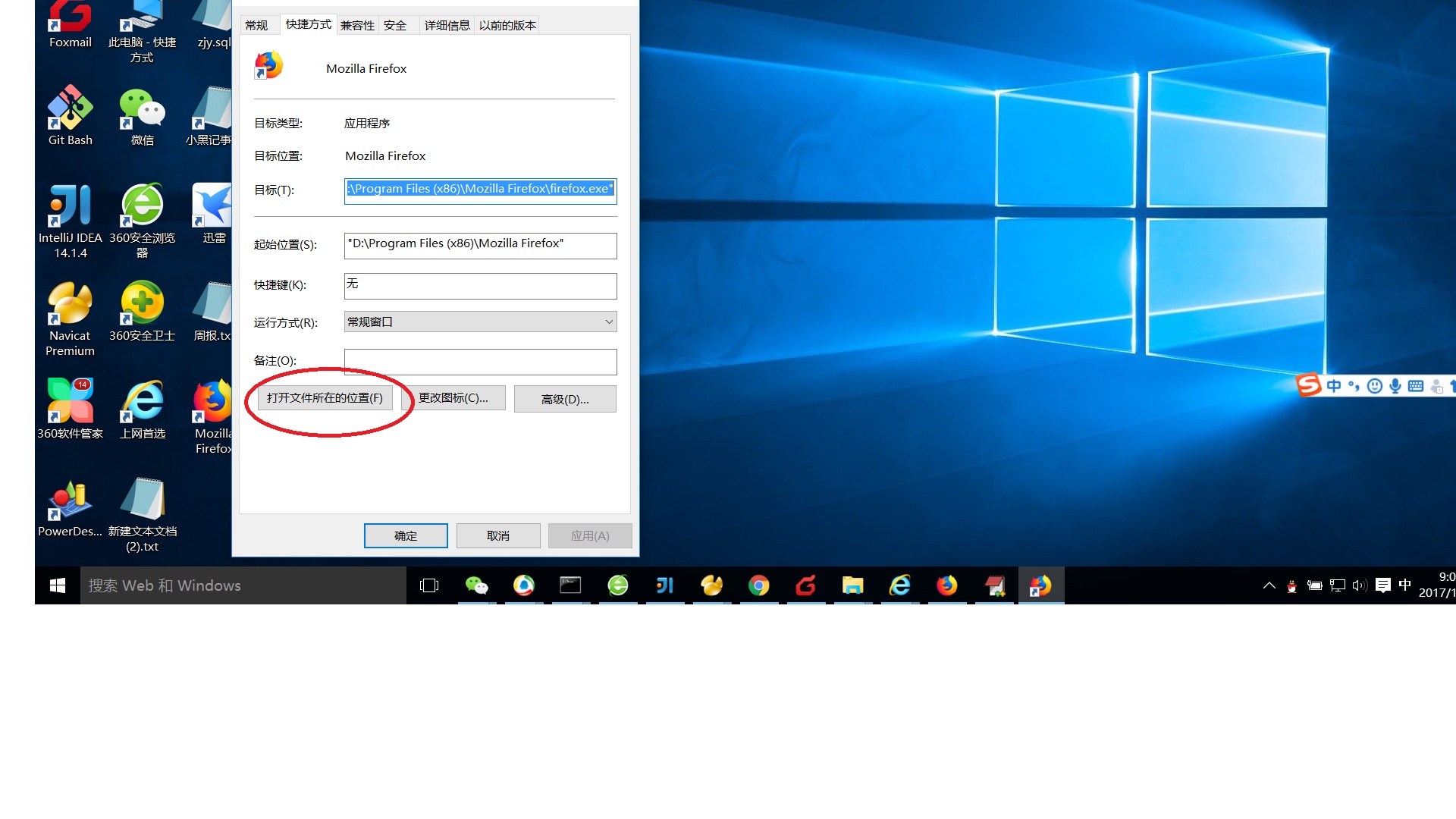Open the Sogou soft keyboard
Screen dimensions: 1456x819
(x=1415, y=386)
